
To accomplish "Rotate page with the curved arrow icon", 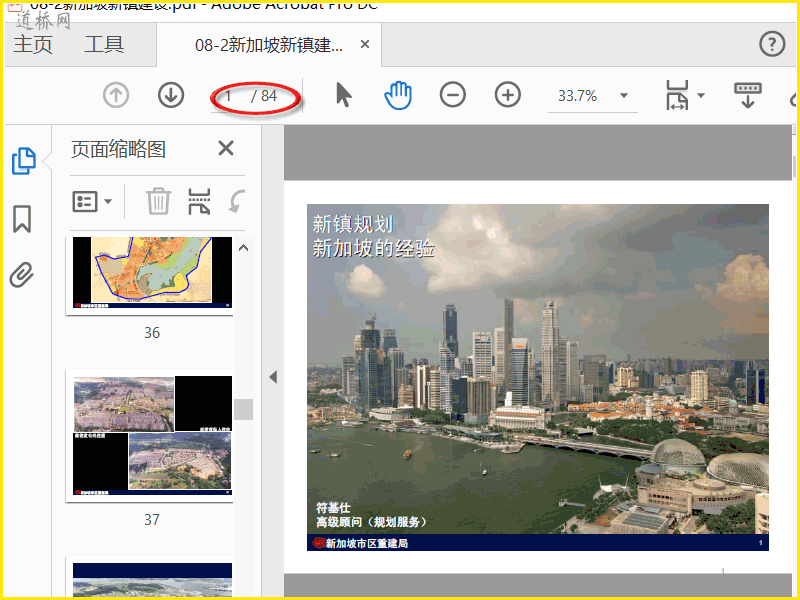I will pyautogui.click(x=237, y=201).
